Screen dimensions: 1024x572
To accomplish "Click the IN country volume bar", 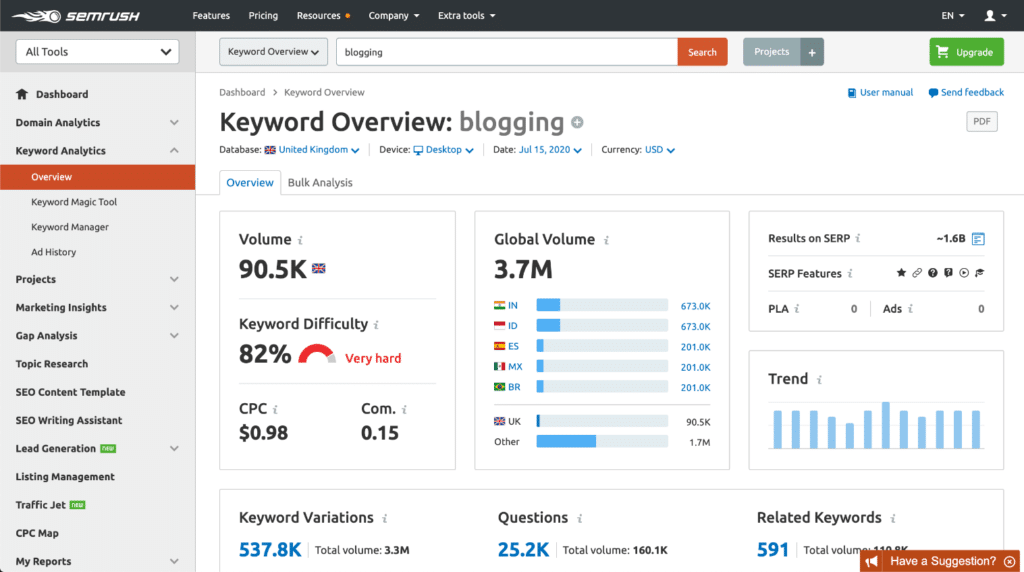I will (x=602, y=305).
